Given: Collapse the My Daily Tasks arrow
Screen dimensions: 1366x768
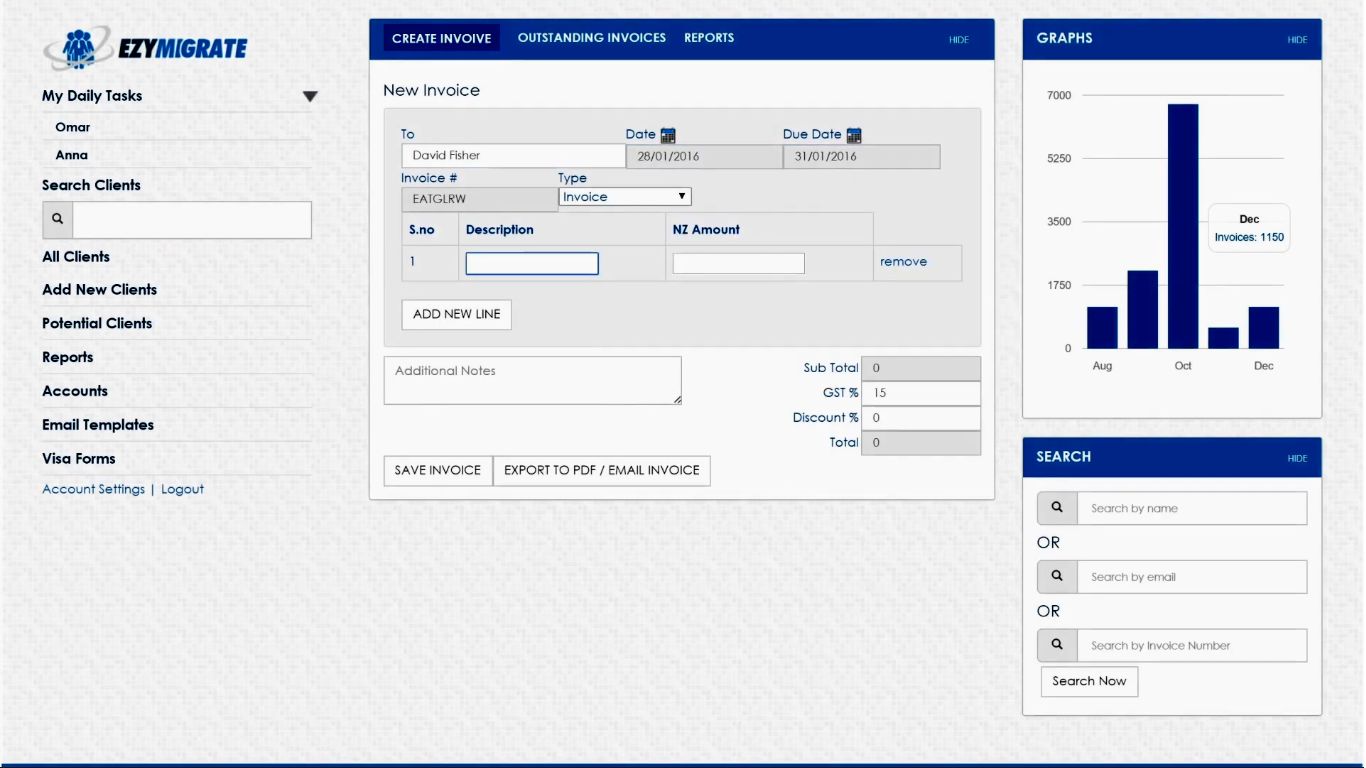Looking at the screenshot, I should pyautogui.click(x=310, y=97).
